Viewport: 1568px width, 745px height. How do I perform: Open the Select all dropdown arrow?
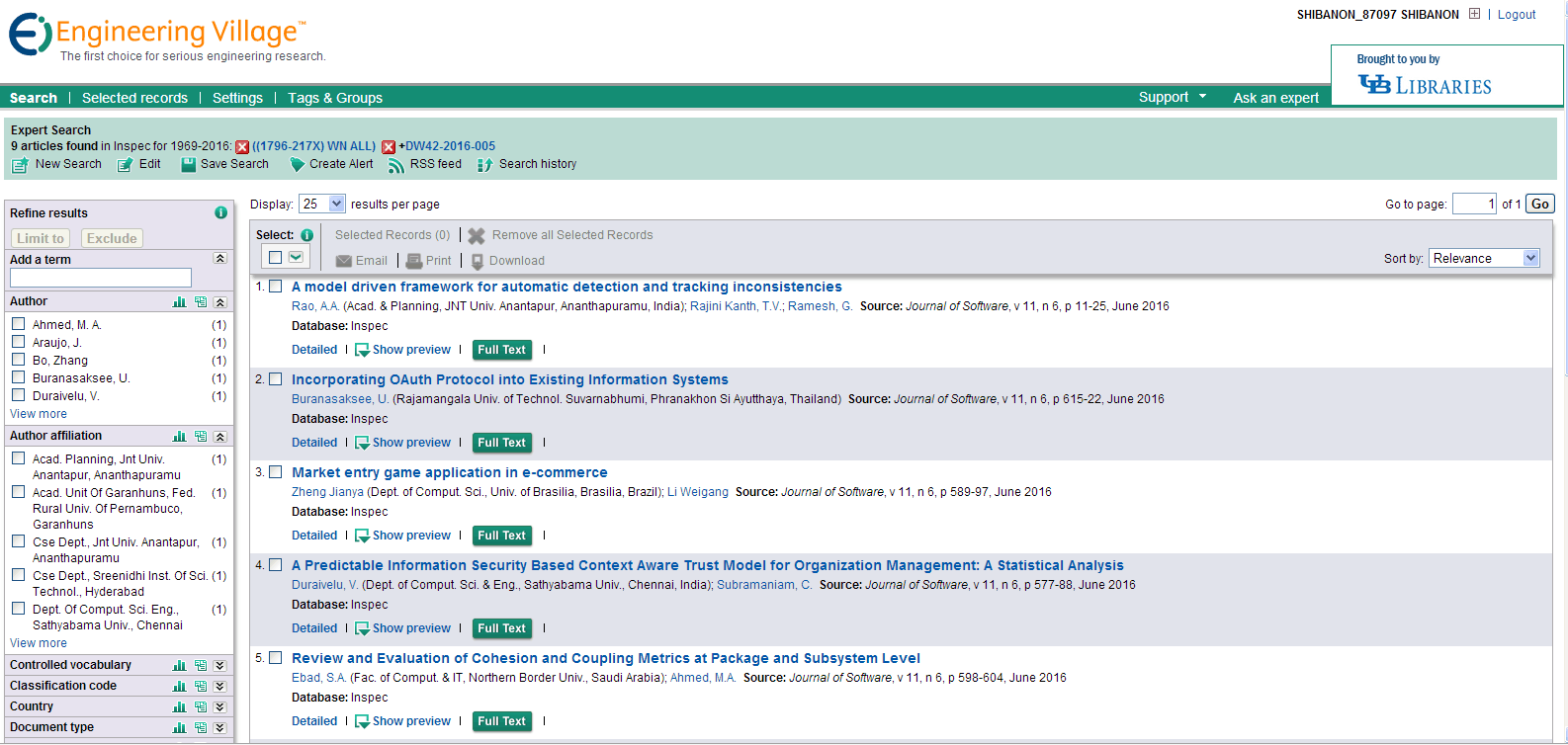point(296,257)
